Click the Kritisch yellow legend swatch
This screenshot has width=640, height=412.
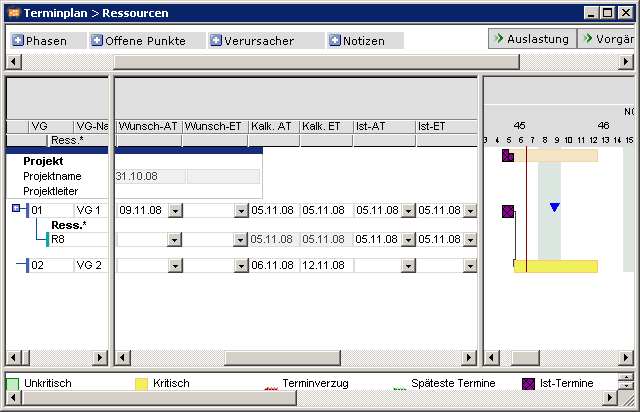tap(141, 384)
